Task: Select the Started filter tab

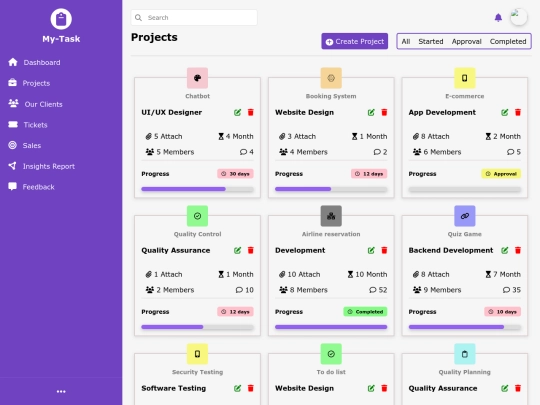Action: 430,41
